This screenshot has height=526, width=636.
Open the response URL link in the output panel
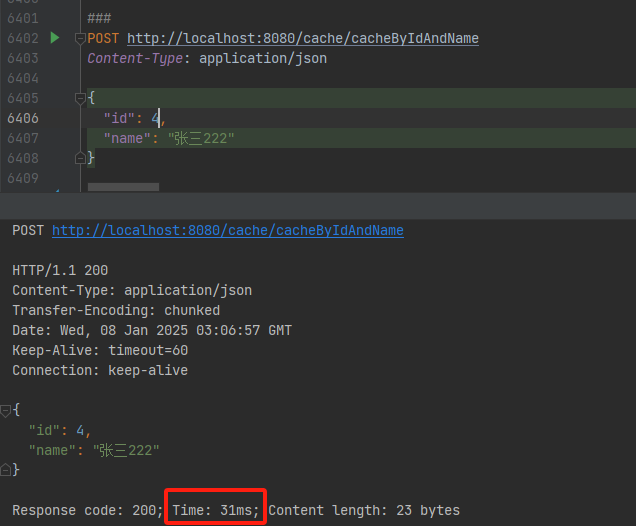(228, 230)
